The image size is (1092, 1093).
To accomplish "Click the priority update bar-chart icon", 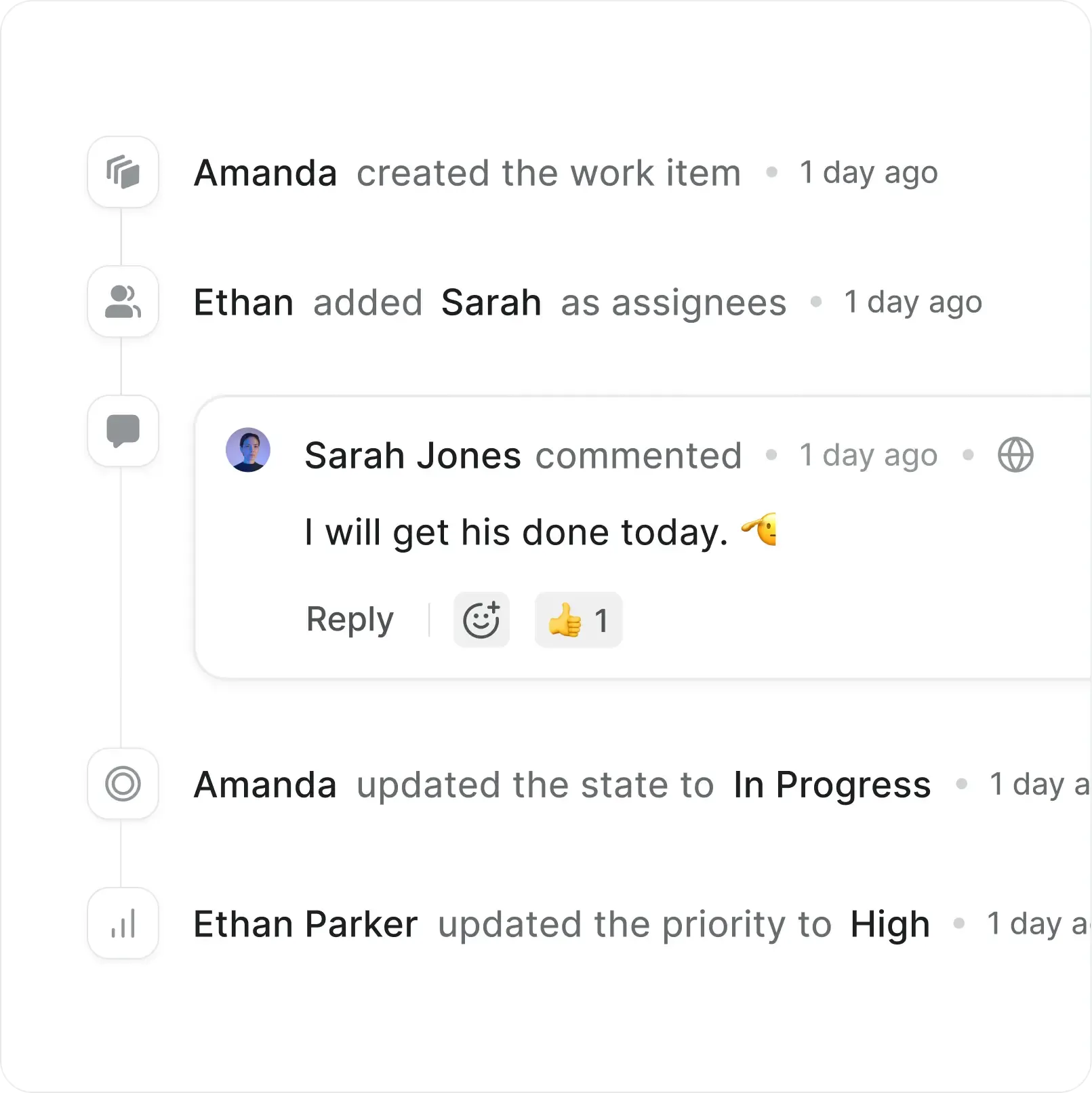I will [x=123, y=922].
